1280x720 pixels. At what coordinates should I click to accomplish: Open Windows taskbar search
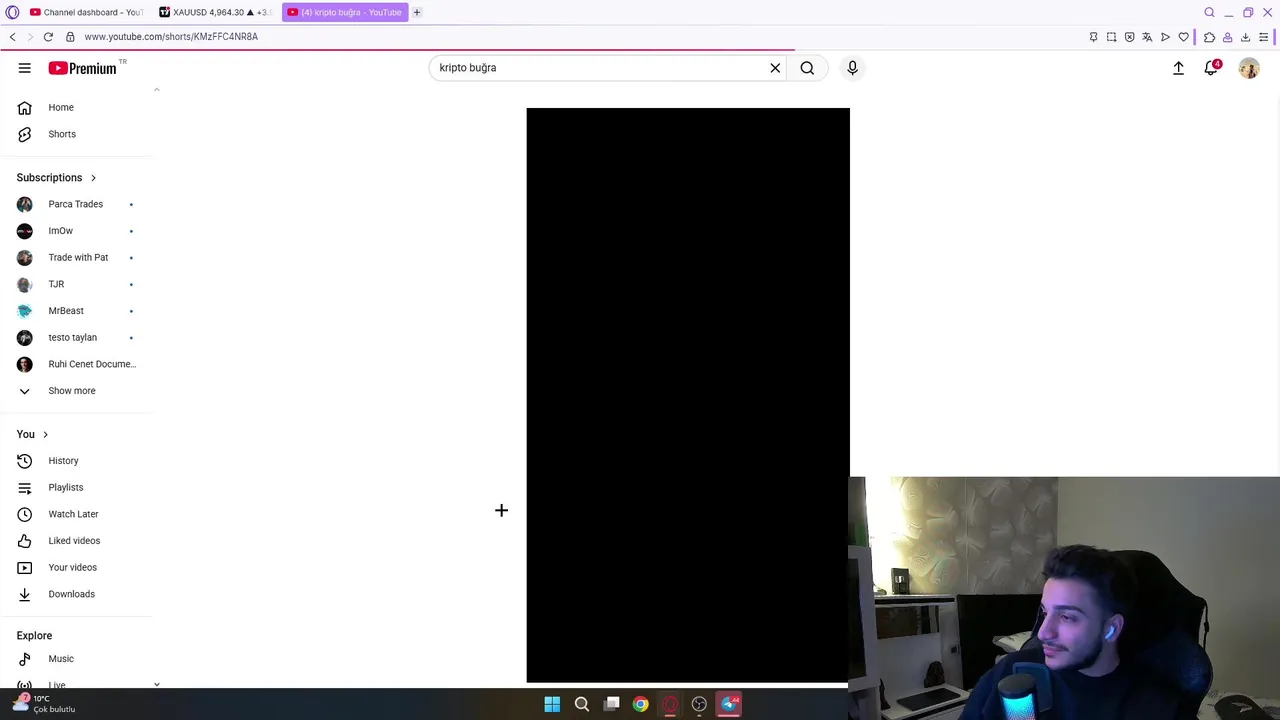point(581,704)
